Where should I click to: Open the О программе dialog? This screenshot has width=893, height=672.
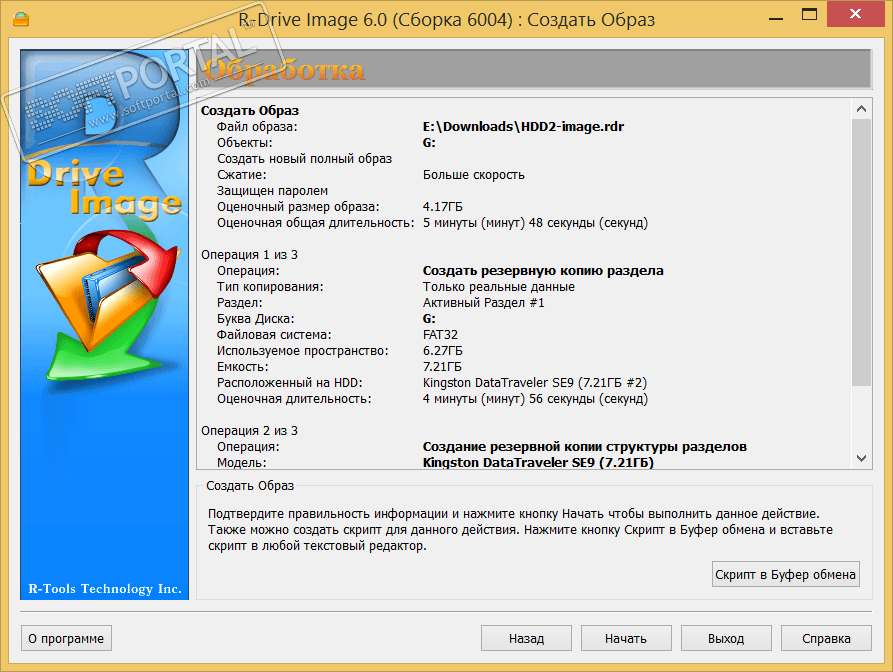[x=66, y=638]
